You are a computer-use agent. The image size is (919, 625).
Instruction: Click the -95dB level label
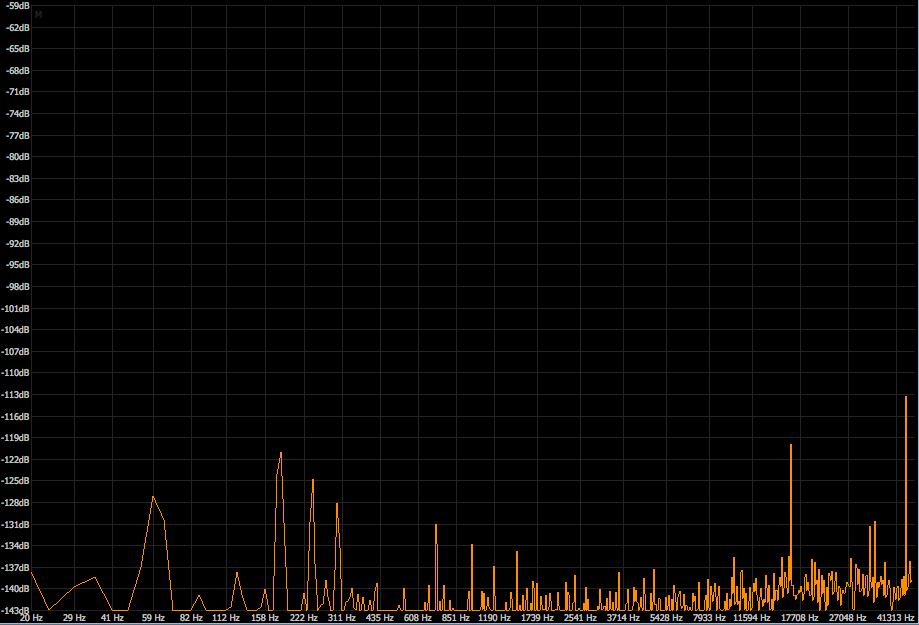(x=18, y=264)
